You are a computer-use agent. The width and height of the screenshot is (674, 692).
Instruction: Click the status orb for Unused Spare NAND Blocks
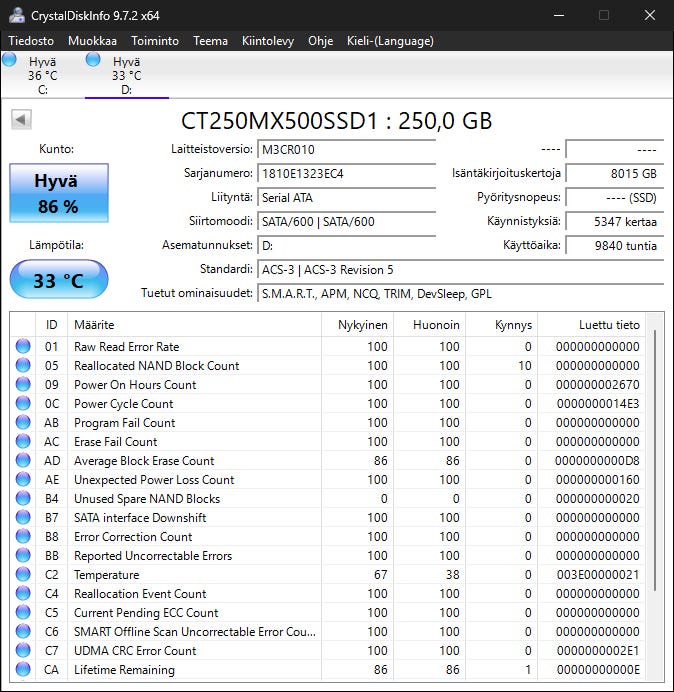coord(23,499)
